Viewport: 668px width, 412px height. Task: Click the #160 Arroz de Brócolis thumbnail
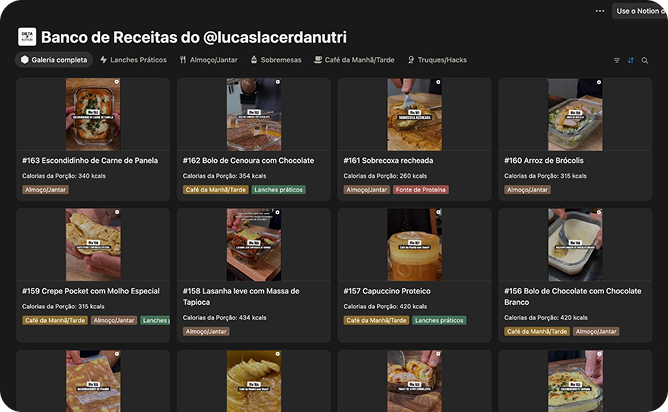tap(575, 115)
